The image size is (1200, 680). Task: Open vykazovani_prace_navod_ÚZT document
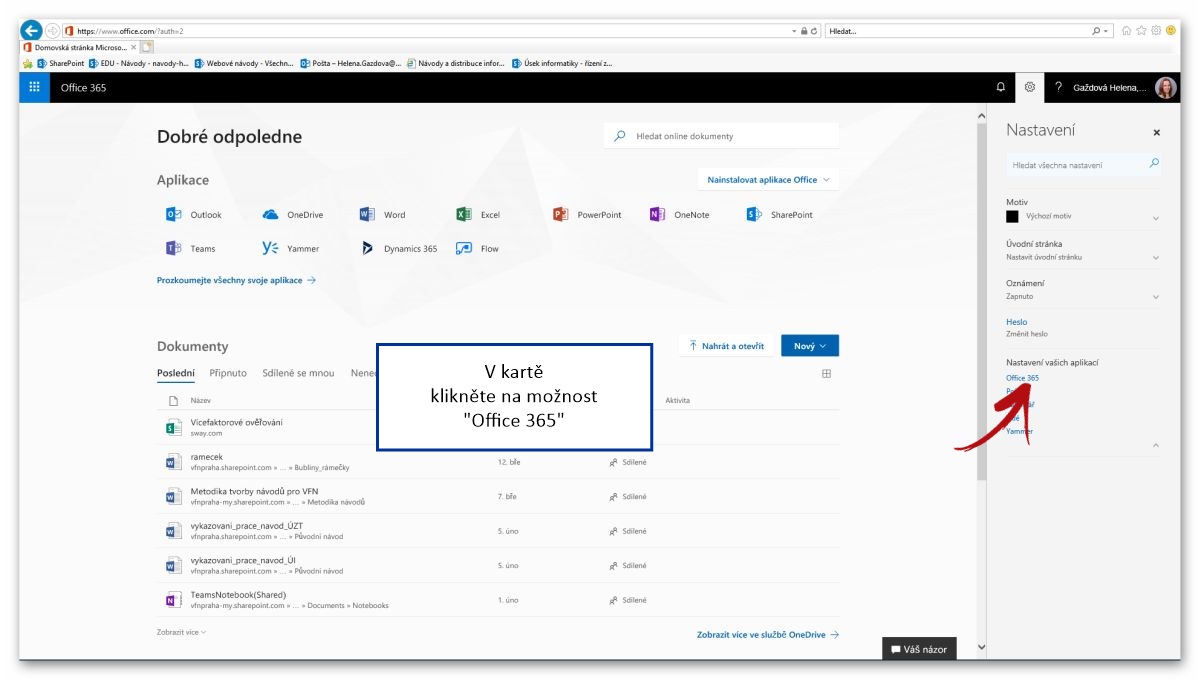tap(246, 526)
